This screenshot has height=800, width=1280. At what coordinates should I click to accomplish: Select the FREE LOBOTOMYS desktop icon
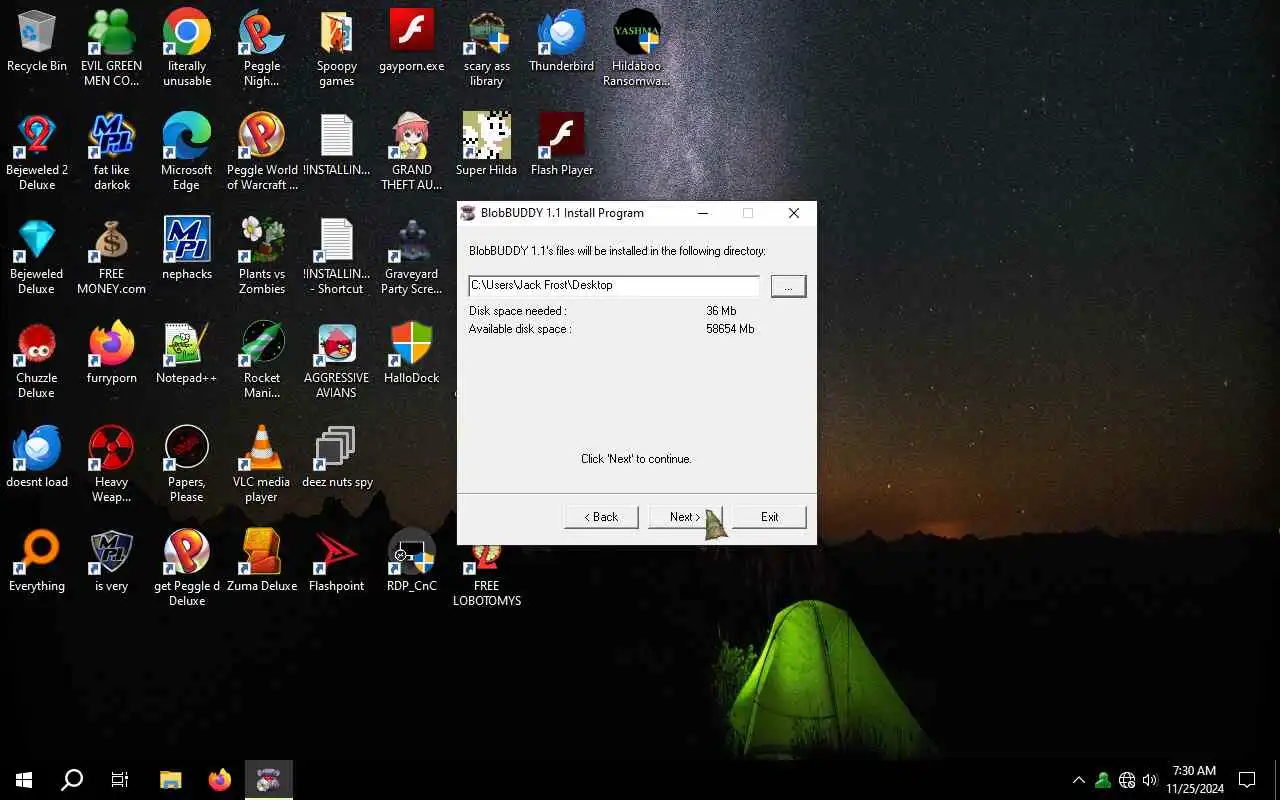(487, 575)
